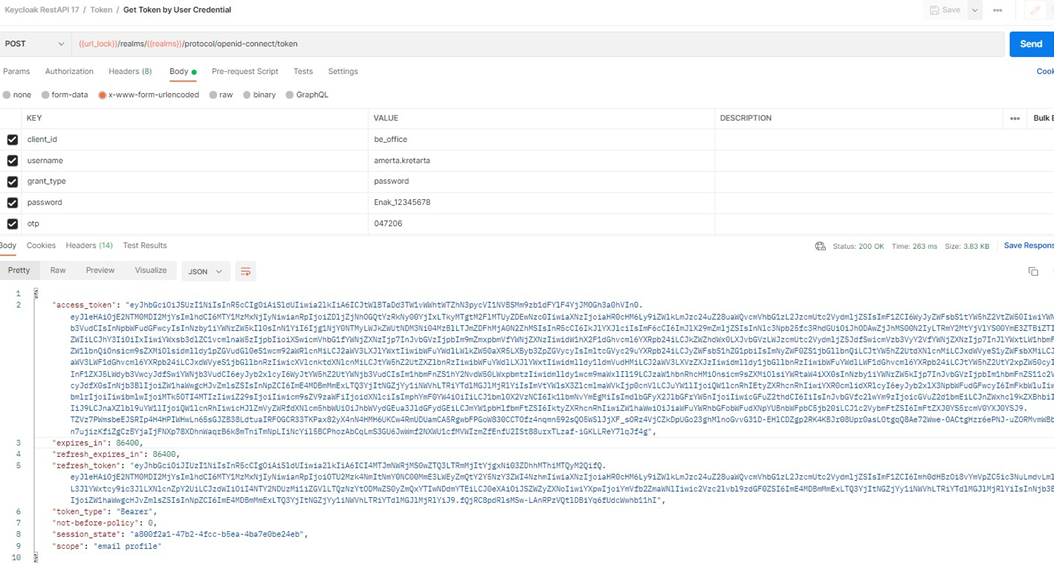The width and height of the screenshot is (1054, 564).
Task: Open the Headers (8) tab
Action: click(130, 71)
